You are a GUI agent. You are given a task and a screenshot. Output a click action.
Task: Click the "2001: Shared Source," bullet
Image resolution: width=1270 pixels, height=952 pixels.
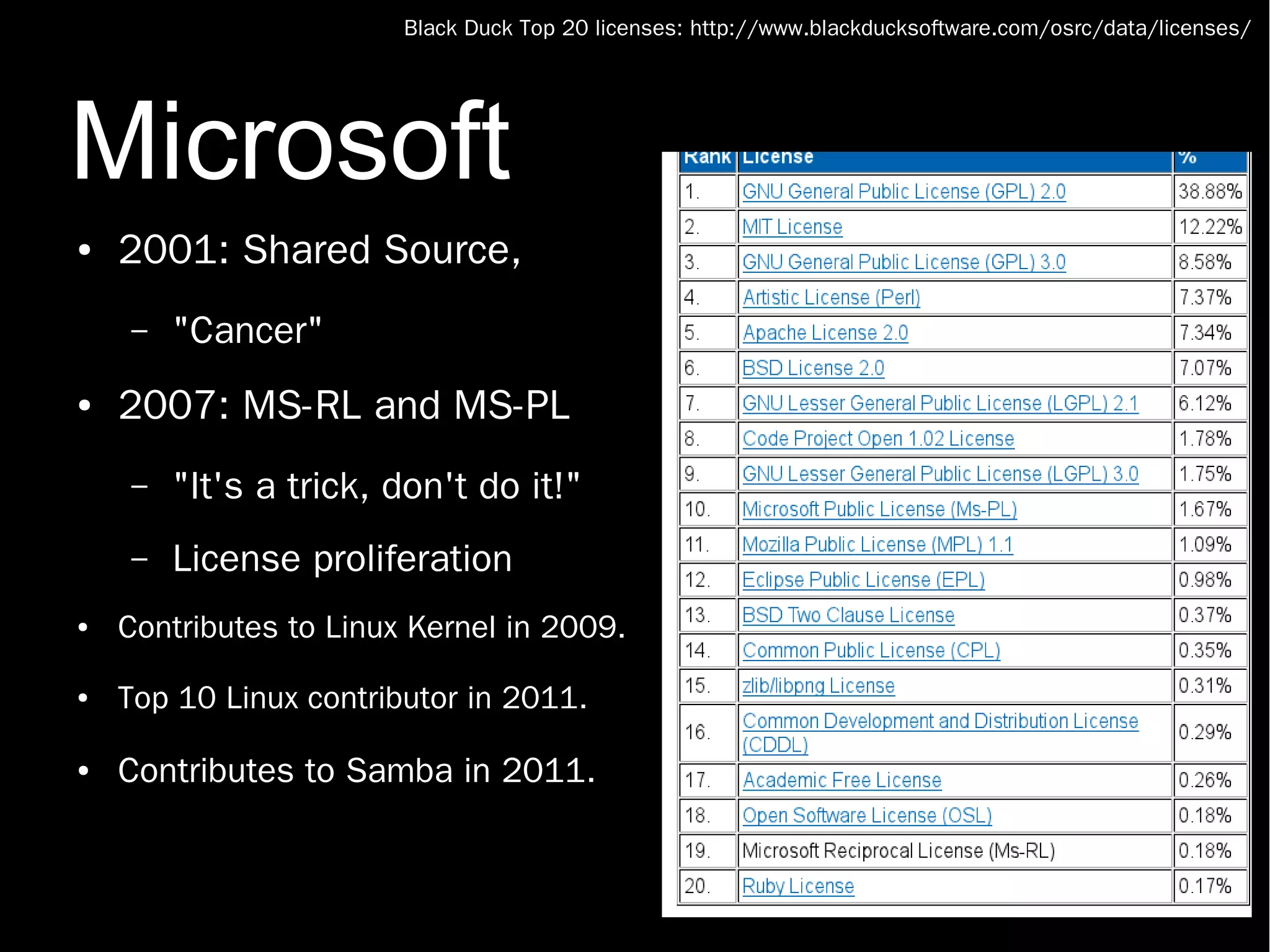click(x=319, y=250)
